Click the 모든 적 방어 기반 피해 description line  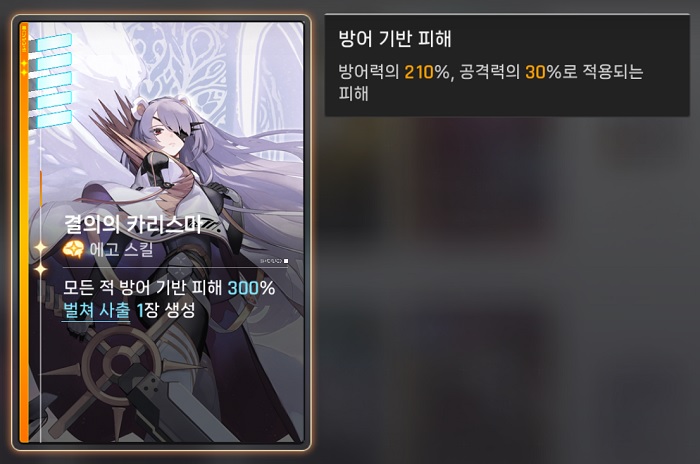169,288
